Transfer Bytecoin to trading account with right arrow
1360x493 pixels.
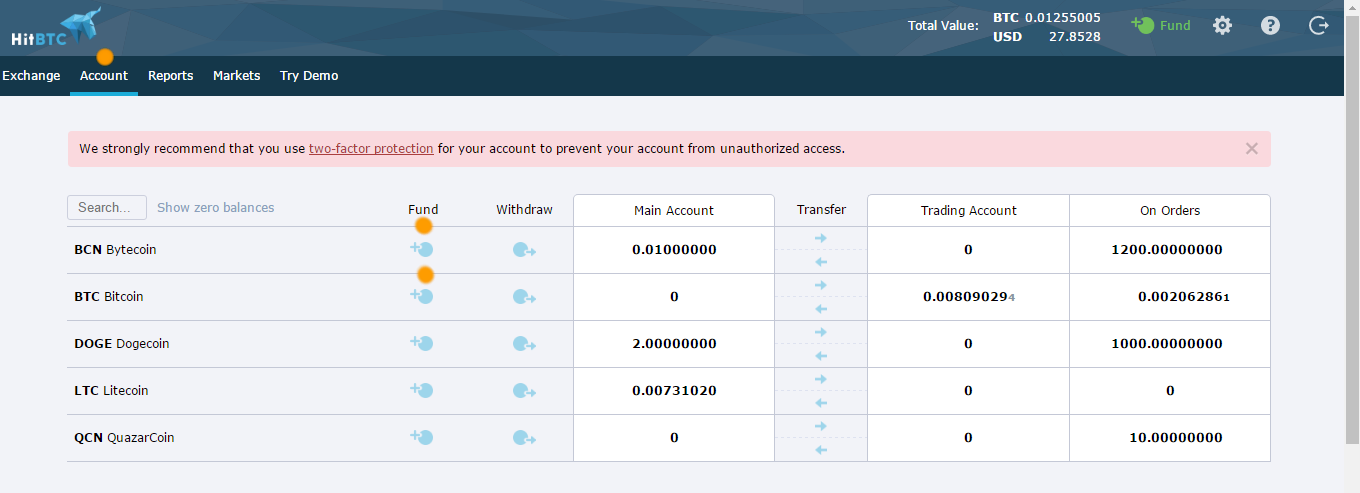(x=821, y=238)
